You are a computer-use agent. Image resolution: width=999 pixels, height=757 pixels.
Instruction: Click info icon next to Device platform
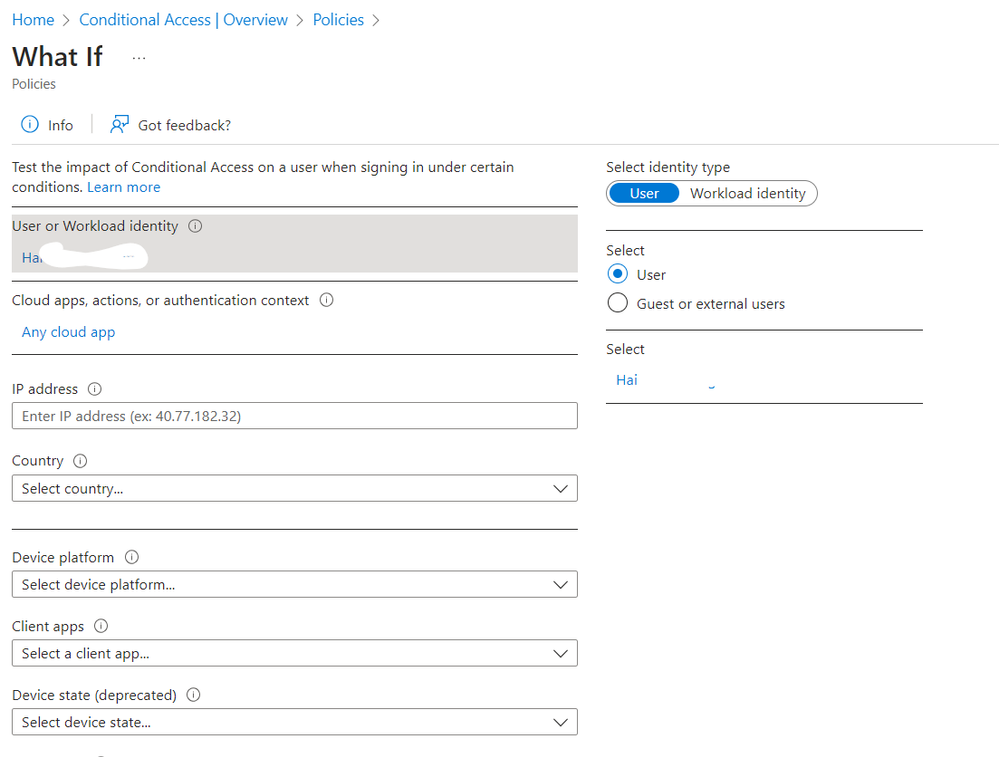tap(131, 558)
